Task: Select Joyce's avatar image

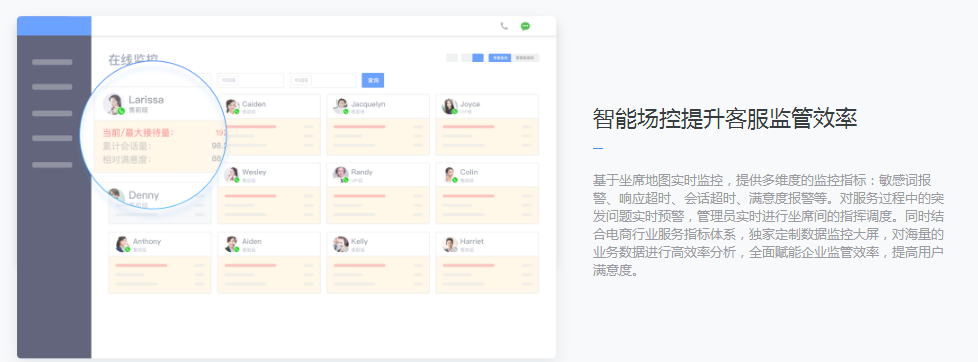Action: click(x=450, y=107)
